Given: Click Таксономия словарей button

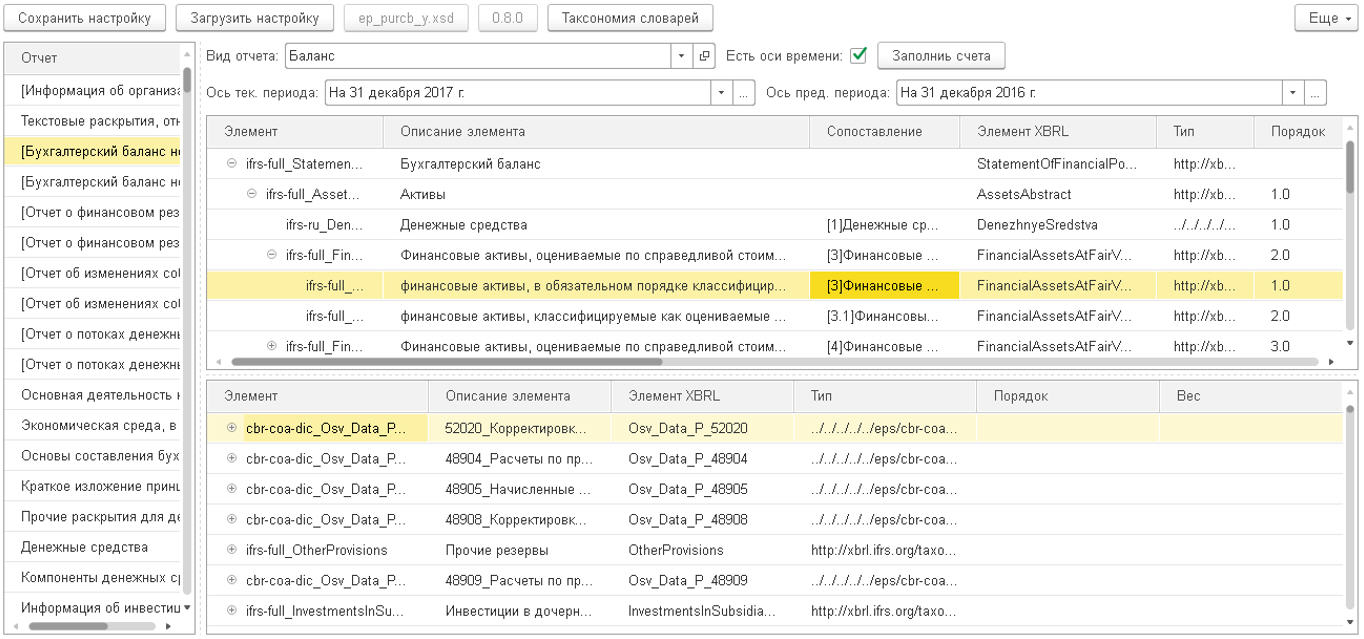Looking at the screenshot, I should (630, 18).
